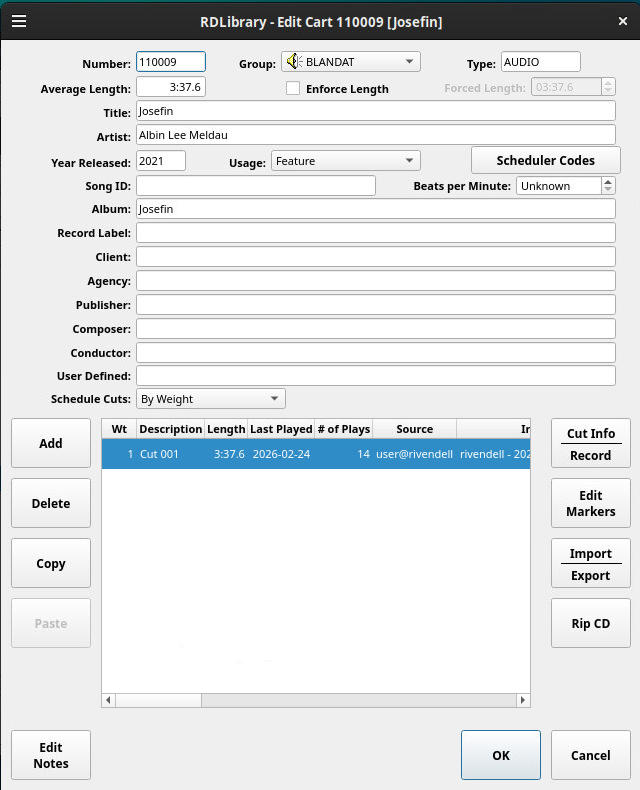The height and width of the screenshot is (790, 640).
Task: Click the Year Released field
Action: 161,161
